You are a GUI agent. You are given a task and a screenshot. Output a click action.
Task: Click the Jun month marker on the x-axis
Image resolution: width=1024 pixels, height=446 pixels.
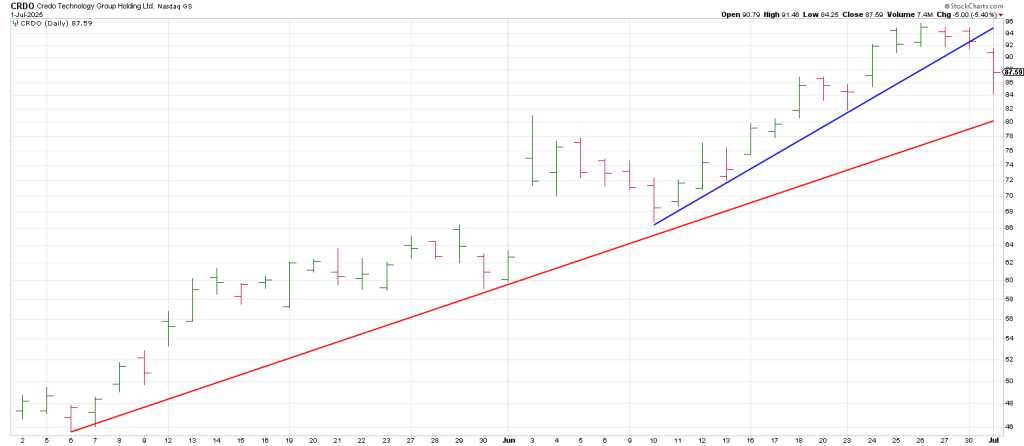coord(507,439)
